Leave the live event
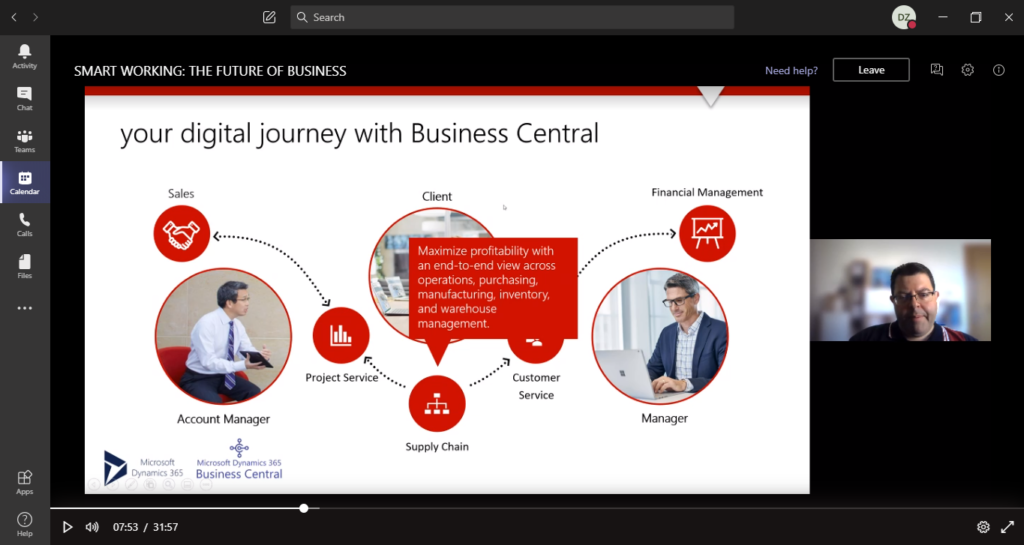The image size is (1024, 545). pyautogui.click(x=871, y=70)
